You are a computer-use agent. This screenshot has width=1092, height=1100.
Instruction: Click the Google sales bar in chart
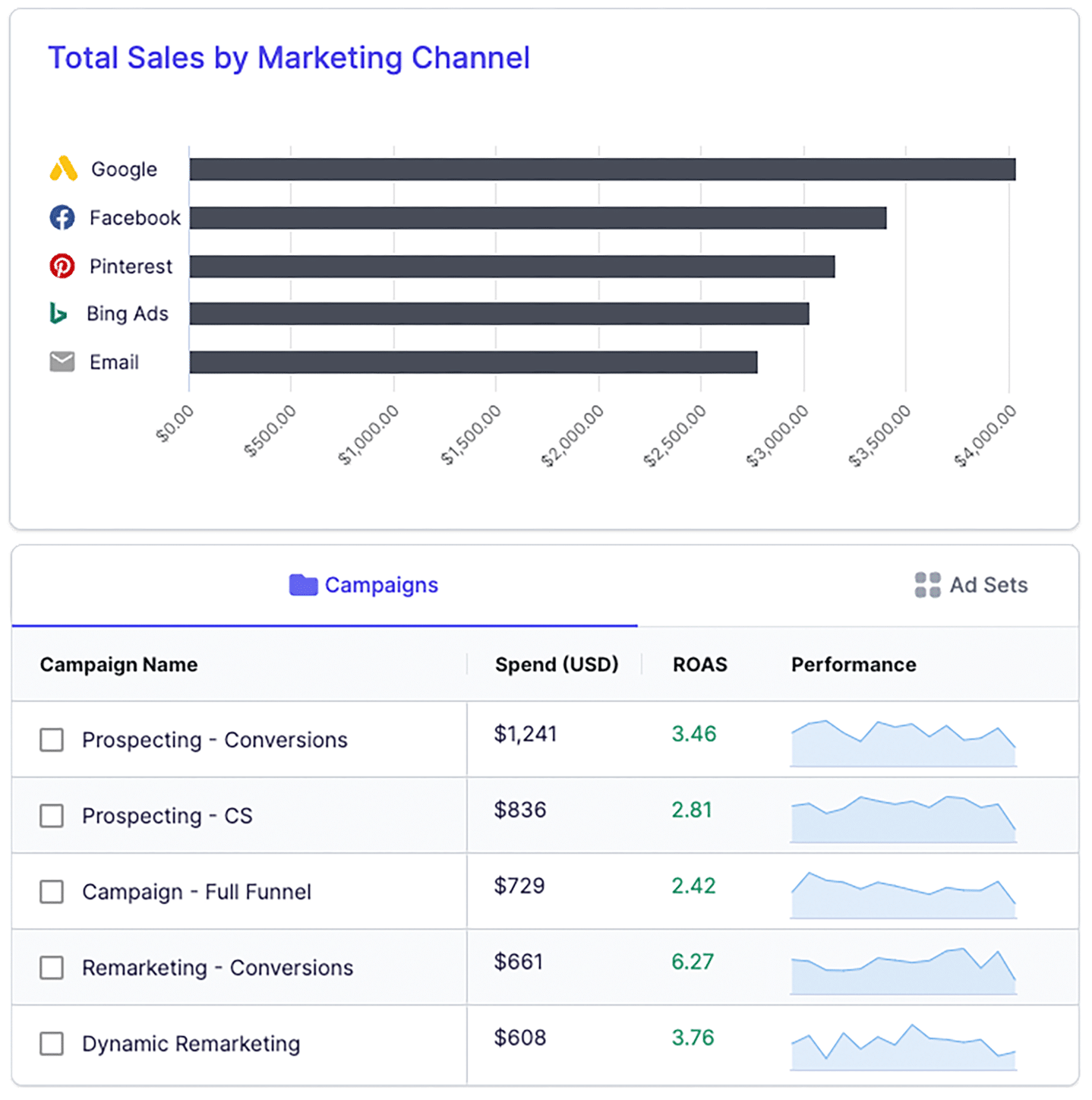click(602, 169)
